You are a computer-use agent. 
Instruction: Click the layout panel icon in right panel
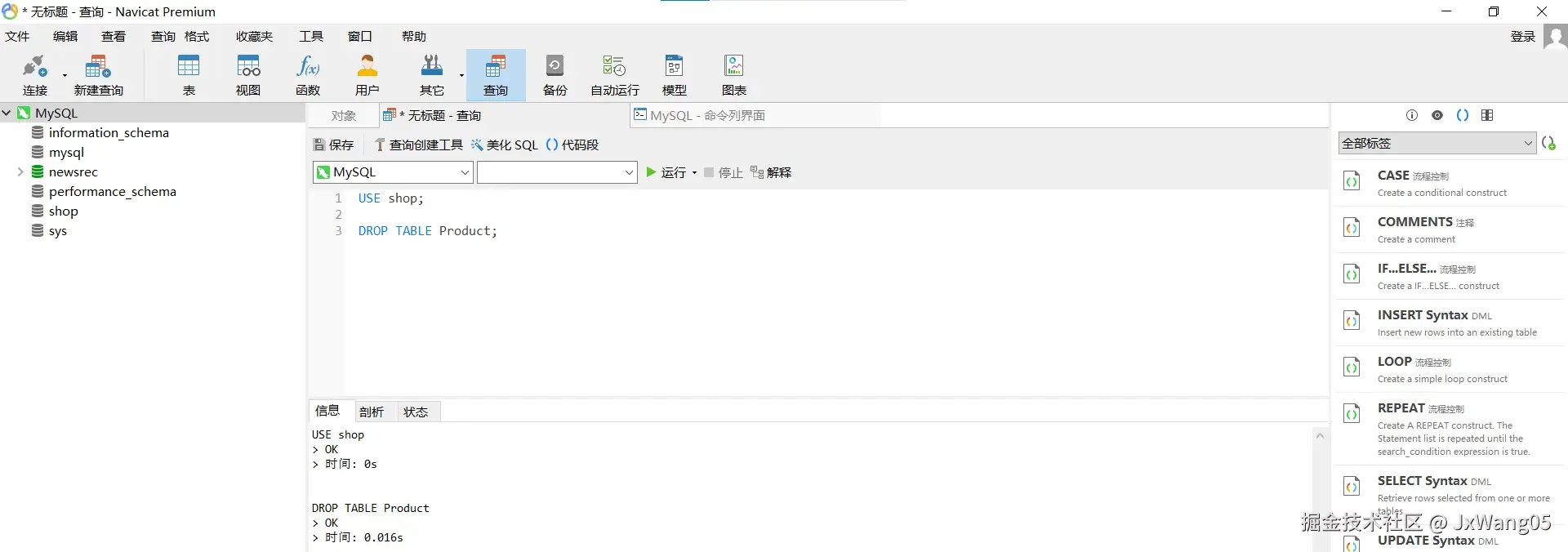click(x=1487, y=115)
